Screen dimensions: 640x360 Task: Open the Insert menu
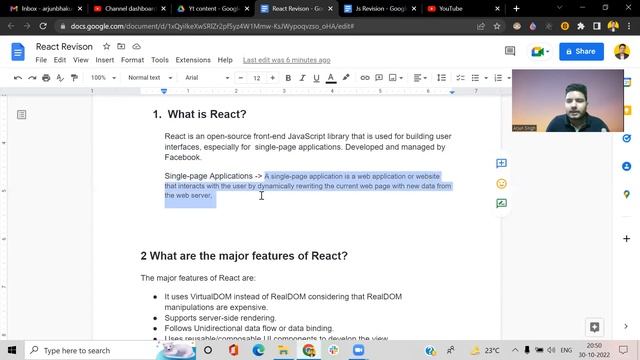[x=104, y=60]
